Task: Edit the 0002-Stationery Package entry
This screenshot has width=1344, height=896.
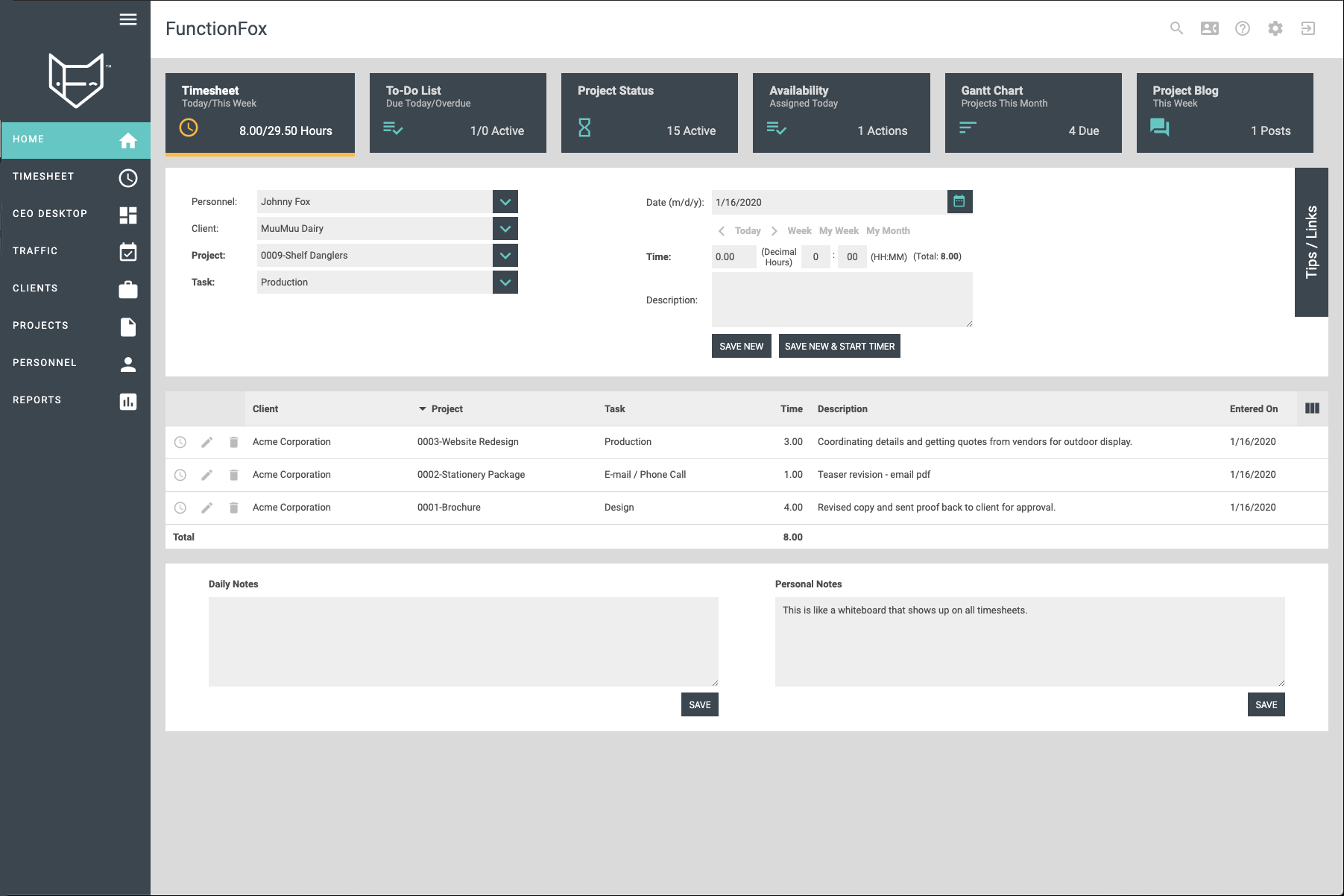Action: [207, 475]
